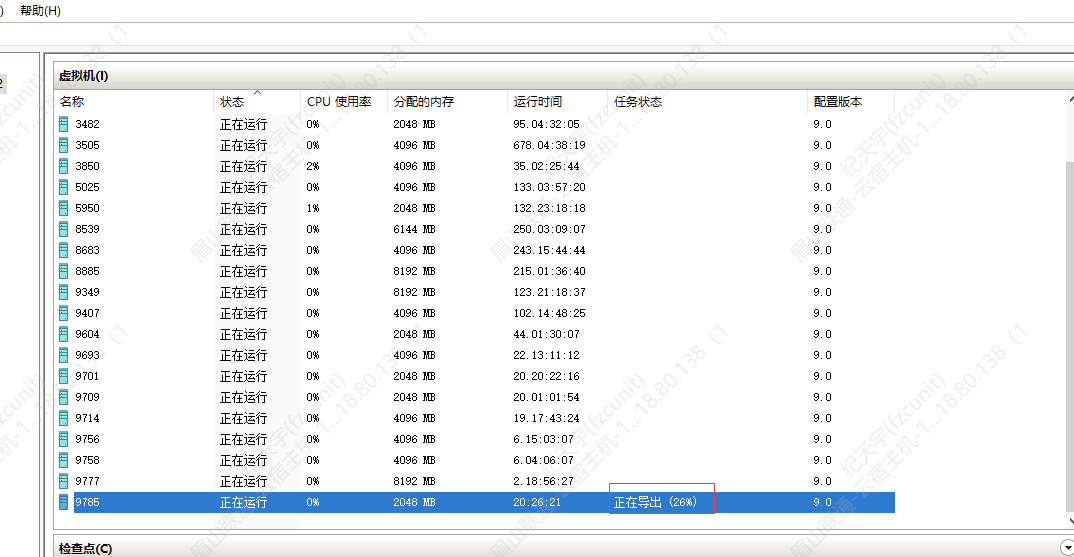This screenshot has width=1074, height=557.
Task: Select the VM icon beside 3850
Action: click(x=64, y=166)
